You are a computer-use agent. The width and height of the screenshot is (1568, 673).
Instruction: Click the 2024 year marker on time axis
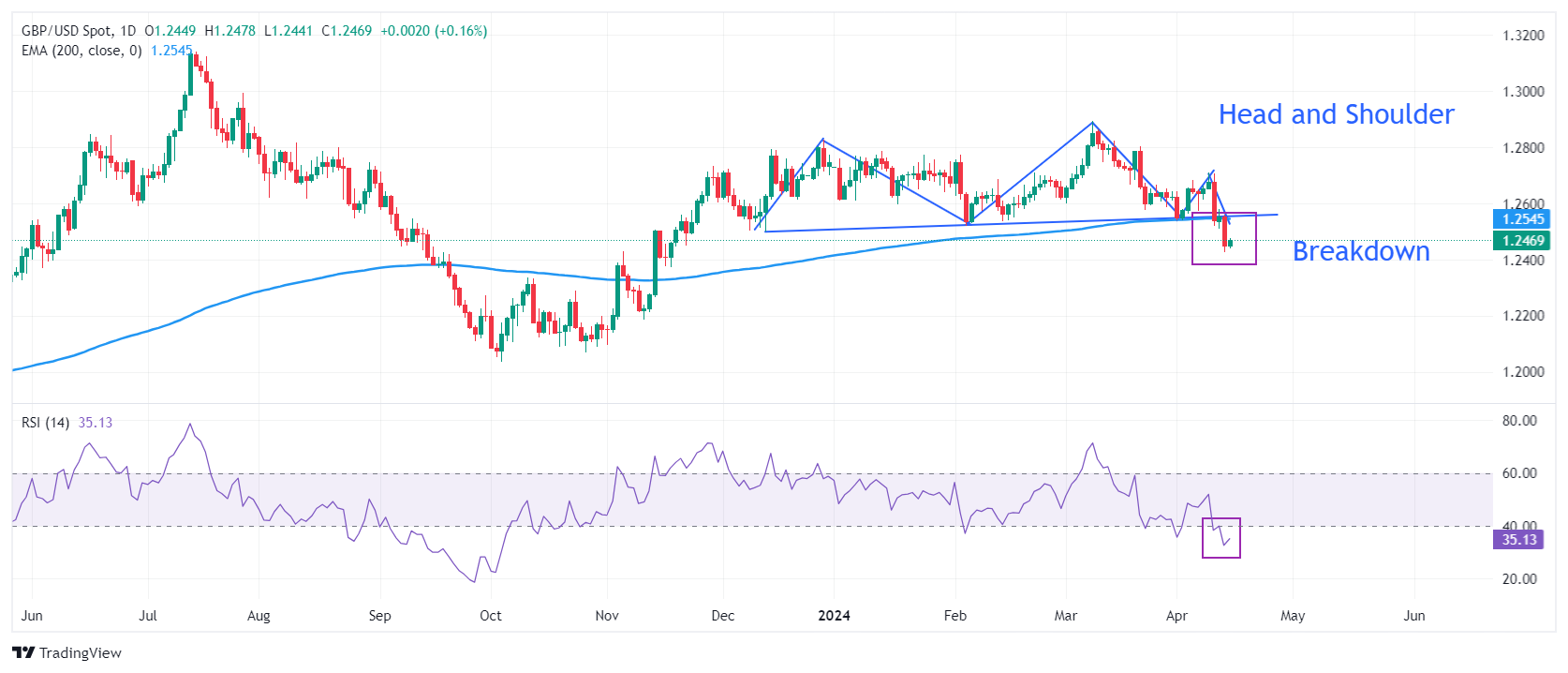[834, 616]
